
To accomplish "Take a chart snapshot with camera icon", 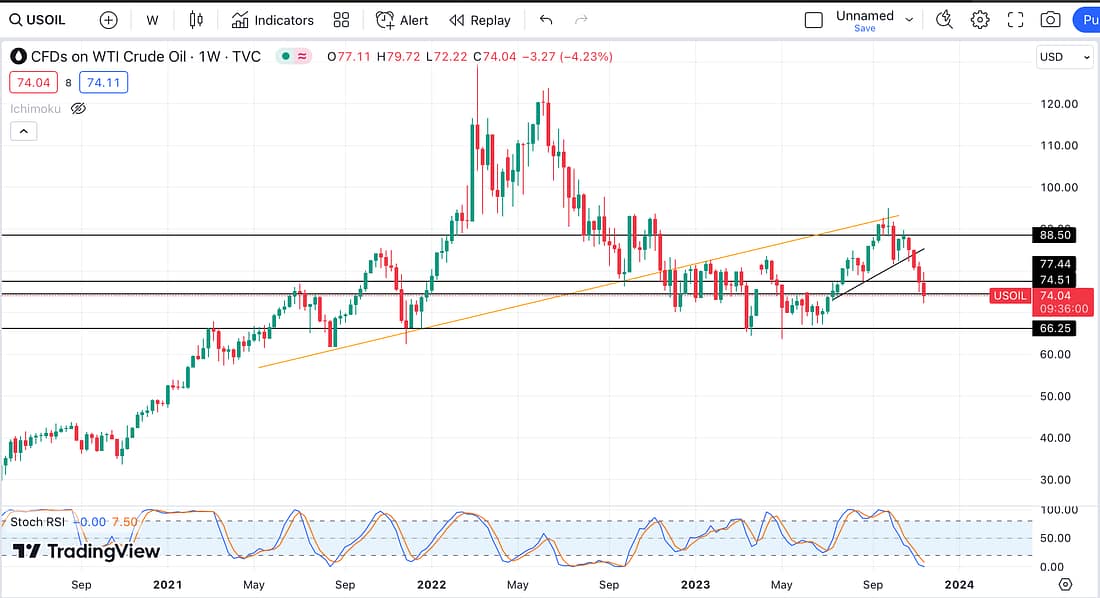I will coord(1050,20).
